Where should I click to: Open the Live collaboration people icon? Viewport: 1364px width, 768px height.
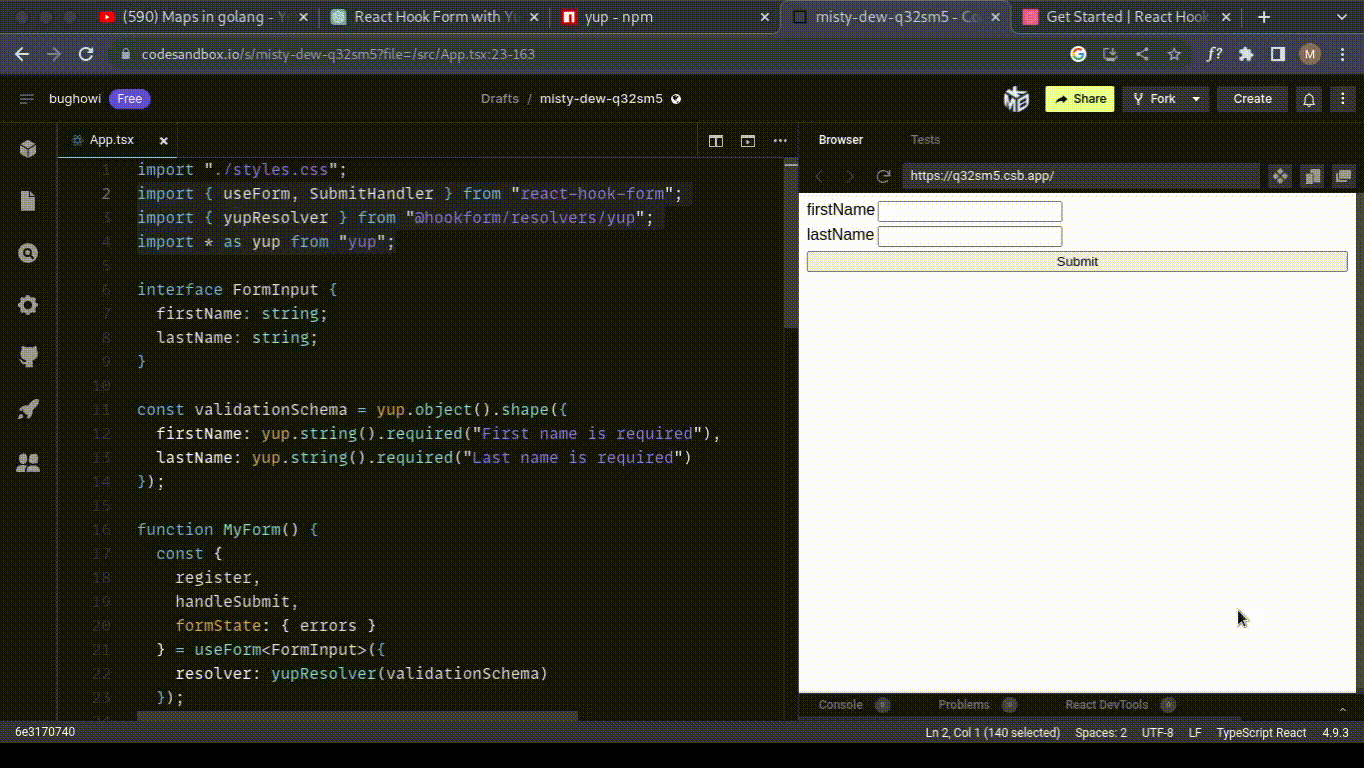(x=28, y=462)
